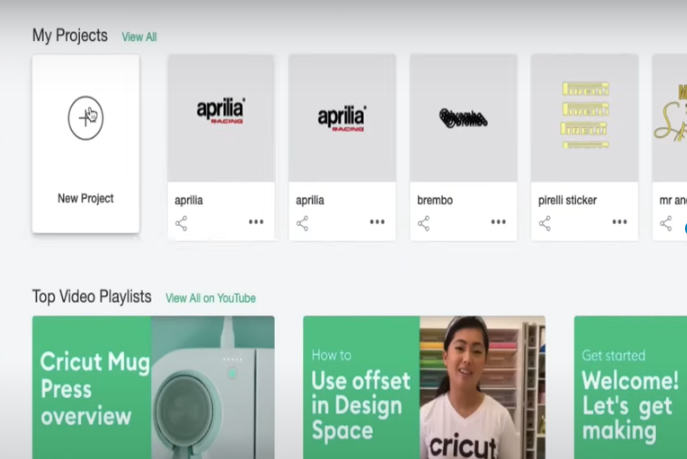Open the brembo project's three-dot menu
The height and width of the screenshot is (459, 687).
point(498,222)
